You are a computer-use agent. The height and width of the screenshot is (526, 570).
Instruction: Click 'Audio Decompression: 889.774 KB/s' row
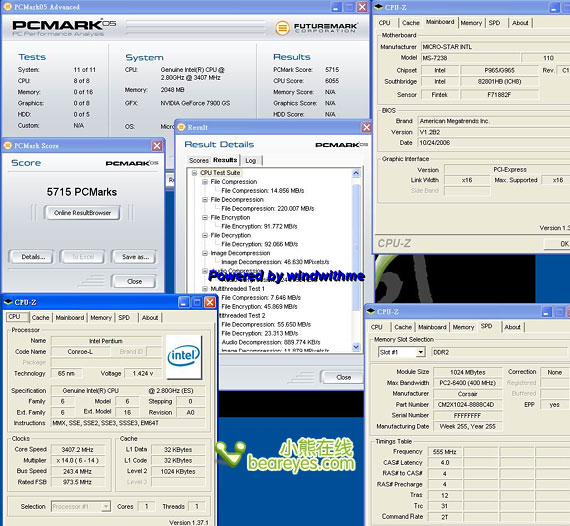[271, 342]
